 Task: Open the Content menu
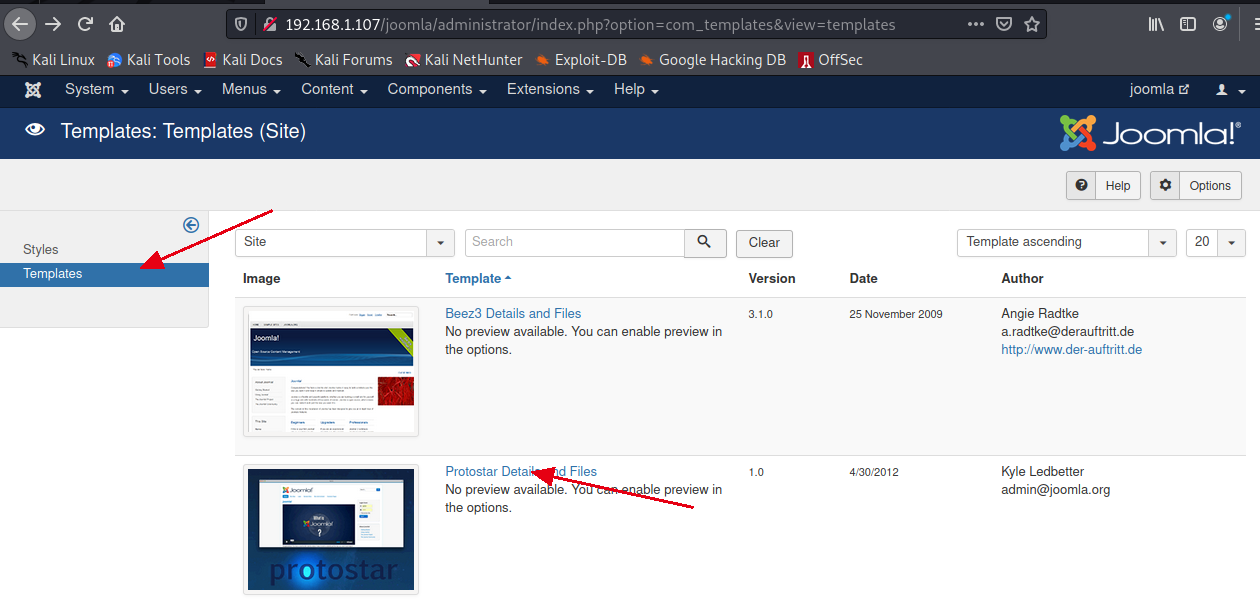(334, 89)
